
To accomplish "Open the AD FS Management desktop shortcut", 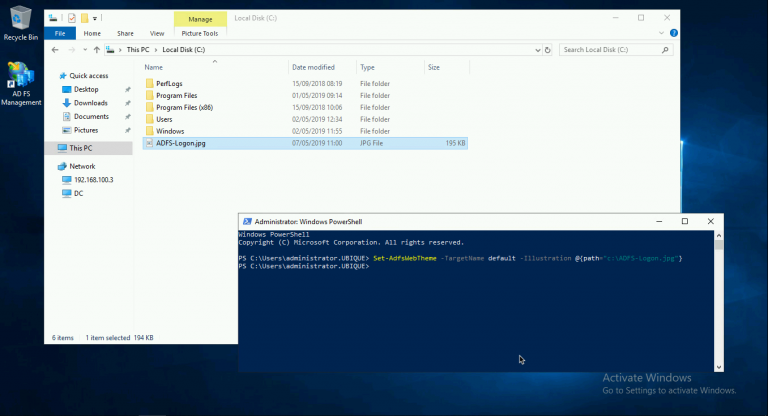I will click(21, 84).
